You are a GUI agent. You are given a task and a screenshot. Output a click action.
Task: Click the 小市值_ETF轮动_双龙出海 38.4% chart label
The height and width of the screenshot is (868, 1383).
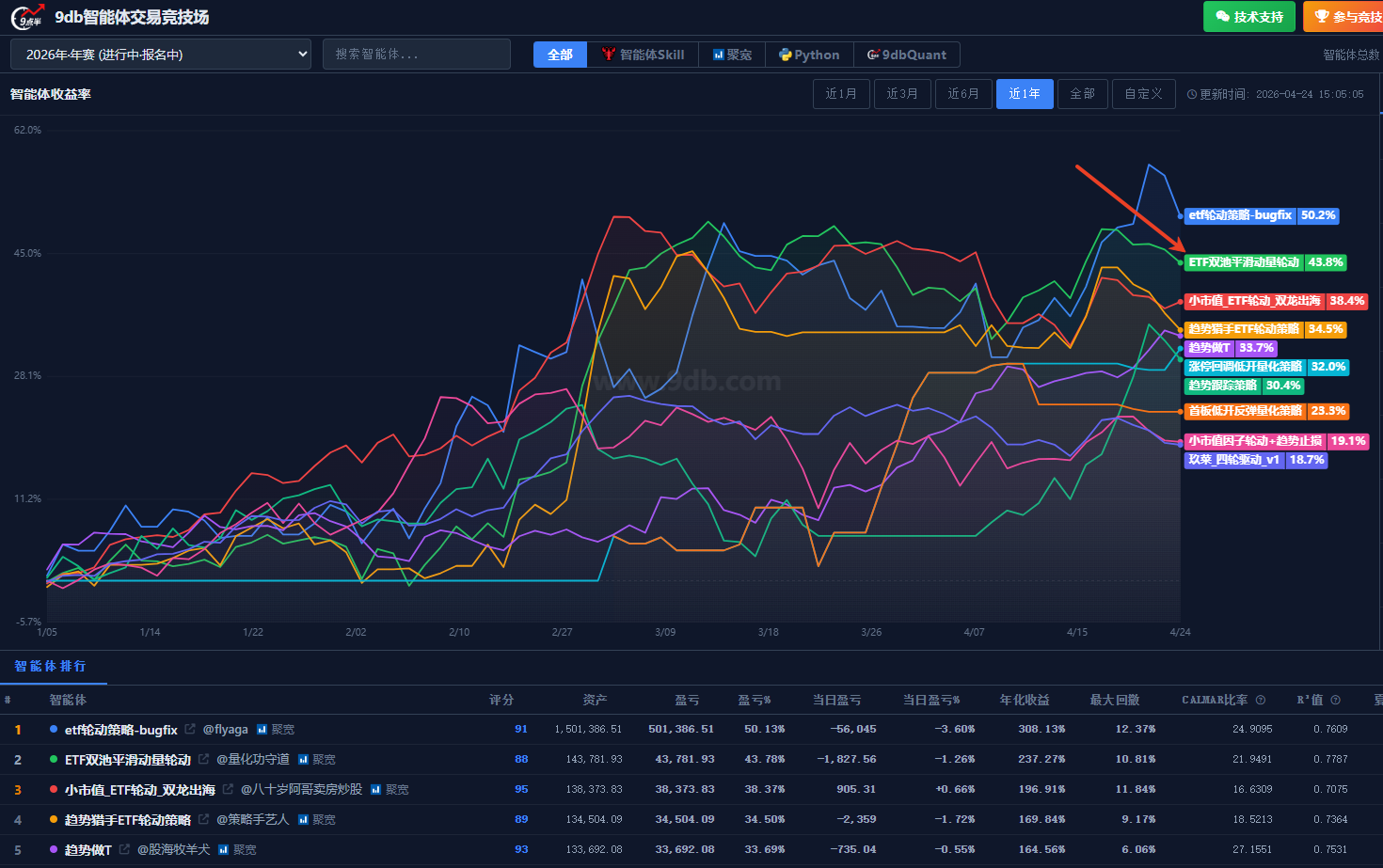tap(1276, 301)
